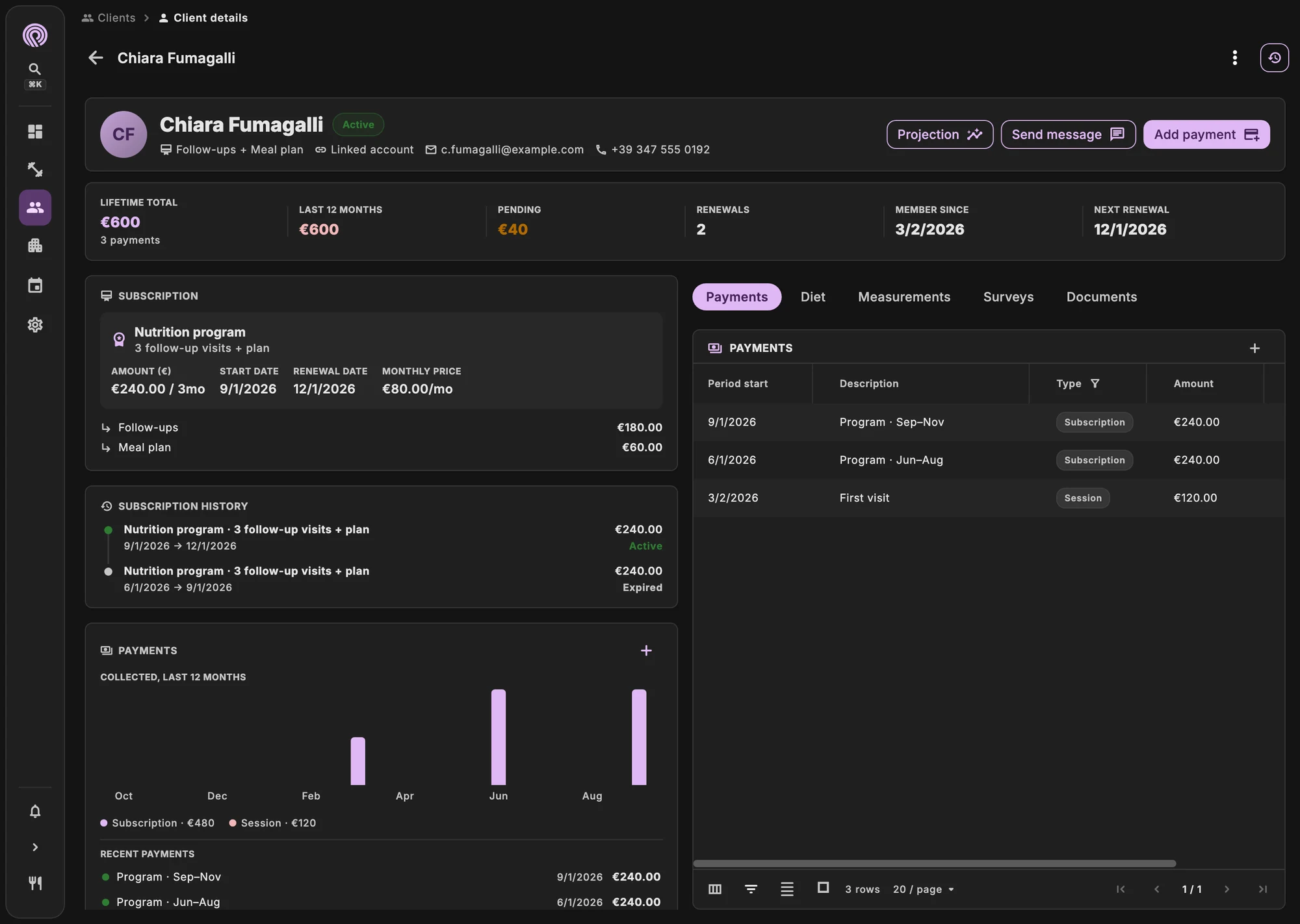Toggle the column visibility icon in table footer

coord(715,889)
